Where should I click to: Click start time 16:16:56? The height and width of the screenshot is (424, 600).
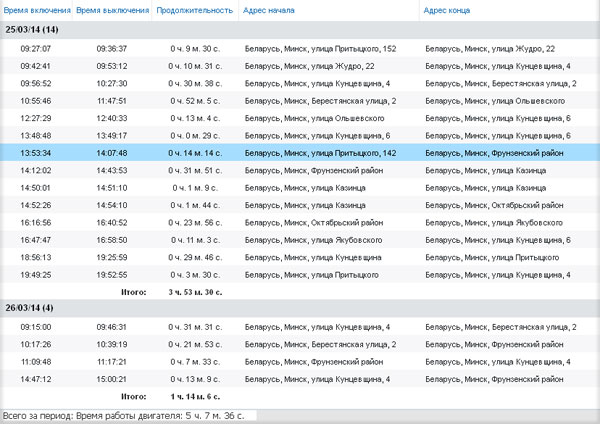pyautogui.click(x=36, y=223)
